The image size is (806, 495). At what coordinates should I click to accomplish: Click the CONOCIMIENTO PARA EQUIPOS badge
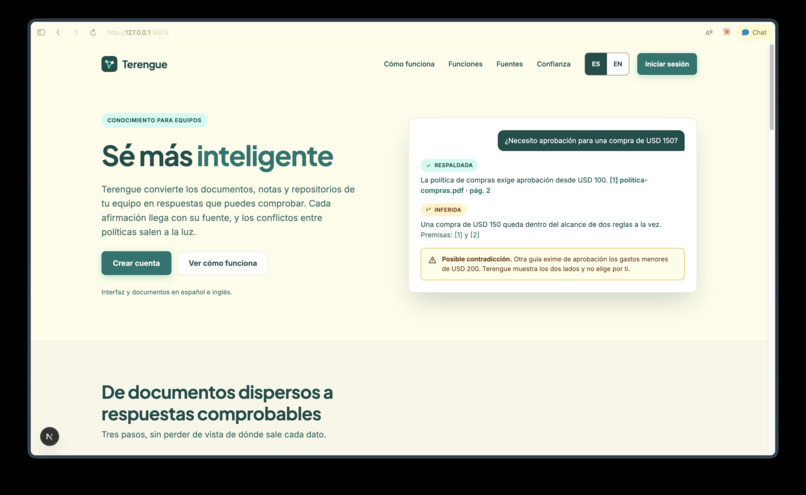click(x=154, y=120)
